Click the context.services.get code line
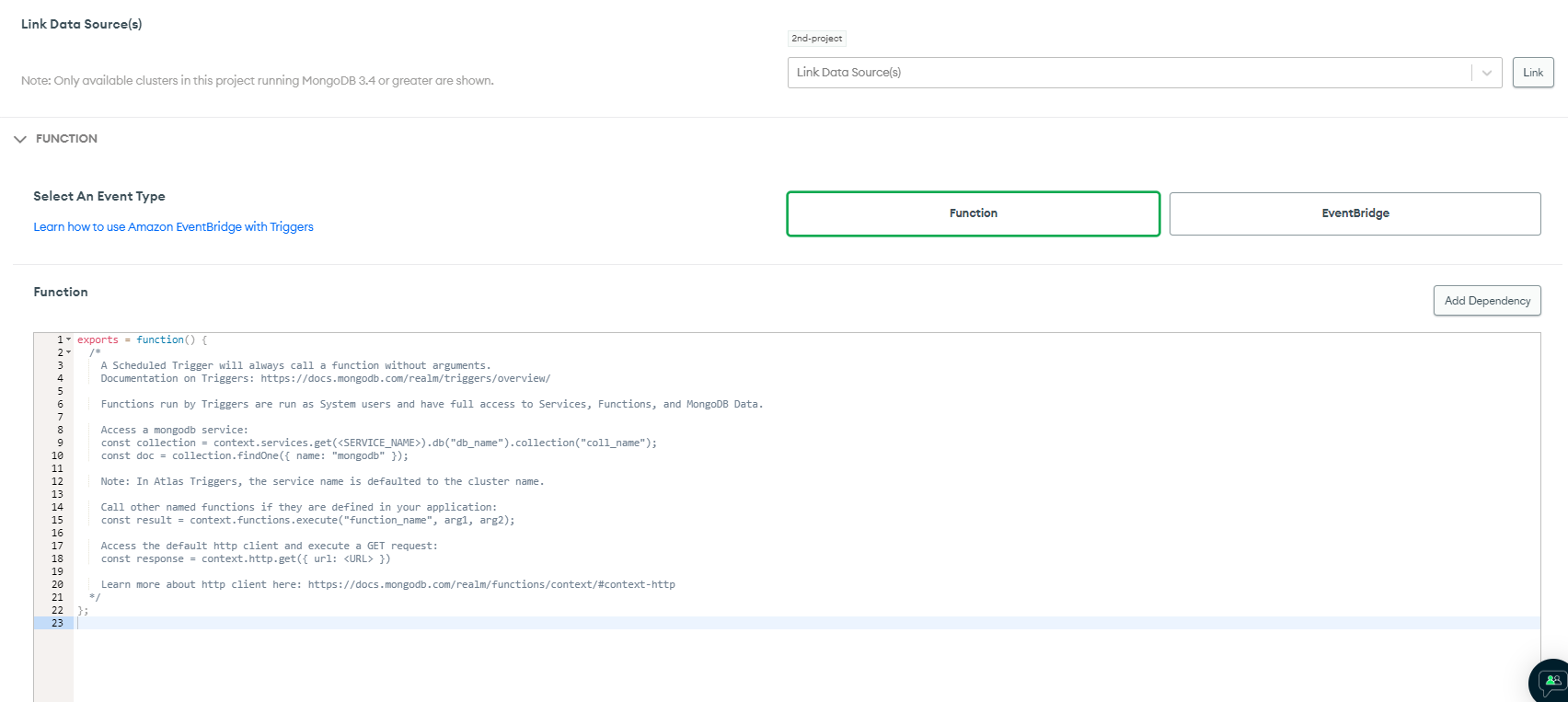Image resolution: width=1568 pixels, height=702 pixels. click(379, 443)
